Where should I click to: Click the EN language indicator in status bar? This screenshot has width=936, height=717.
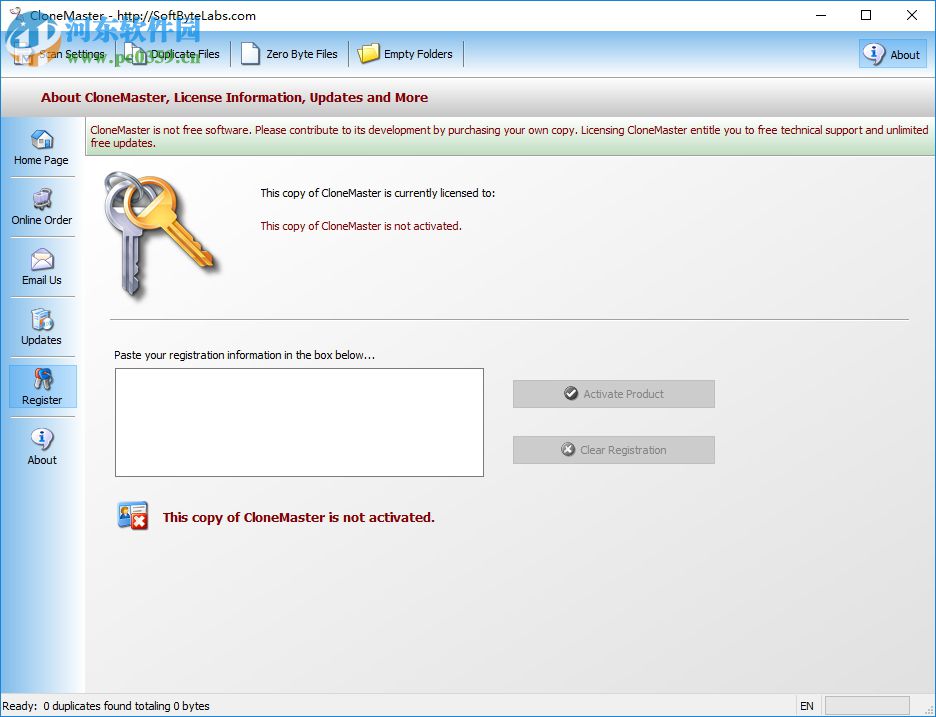coord(806,706)
